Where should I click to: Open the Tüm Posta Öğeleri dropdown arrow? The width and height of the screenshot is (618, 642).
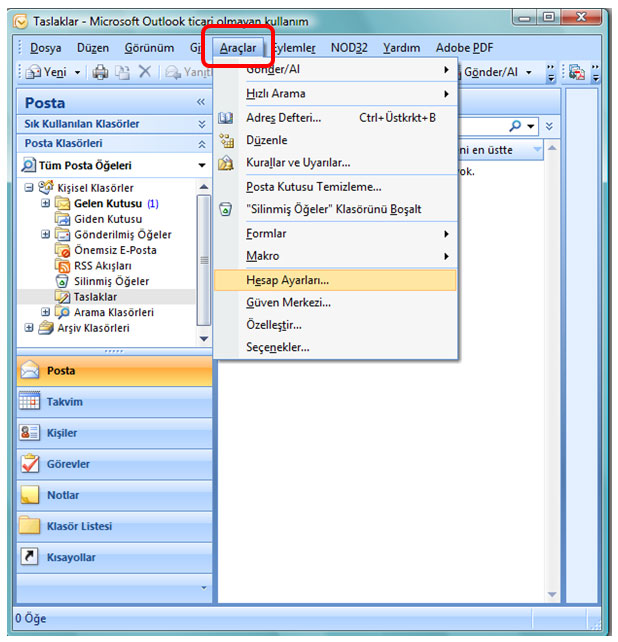pos(202,165)
